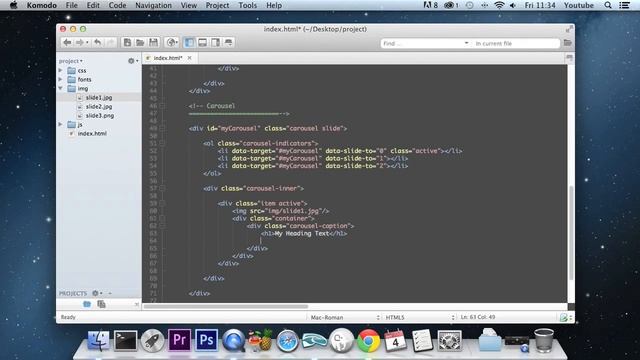Viewport: 640px width, 360px height.
Task: Select slide2.jpg in file tree
Action: coord(99,107)
